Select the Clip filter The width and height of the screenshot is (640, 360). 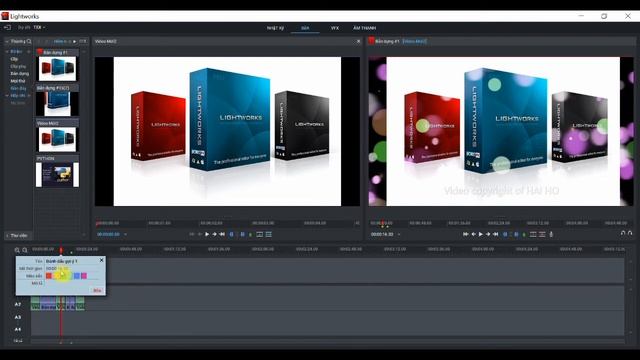tap(14, 59)
